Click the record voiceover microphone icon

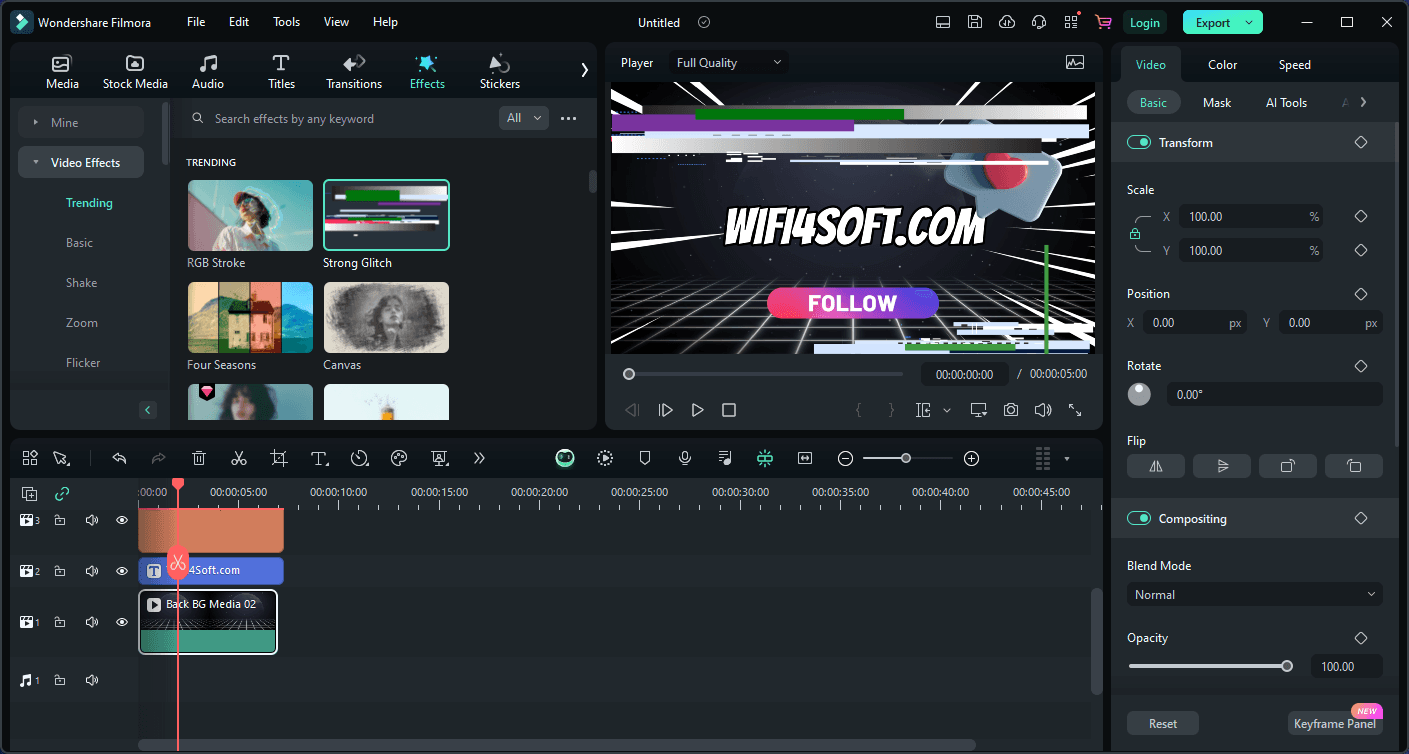[x=685, y=458]
